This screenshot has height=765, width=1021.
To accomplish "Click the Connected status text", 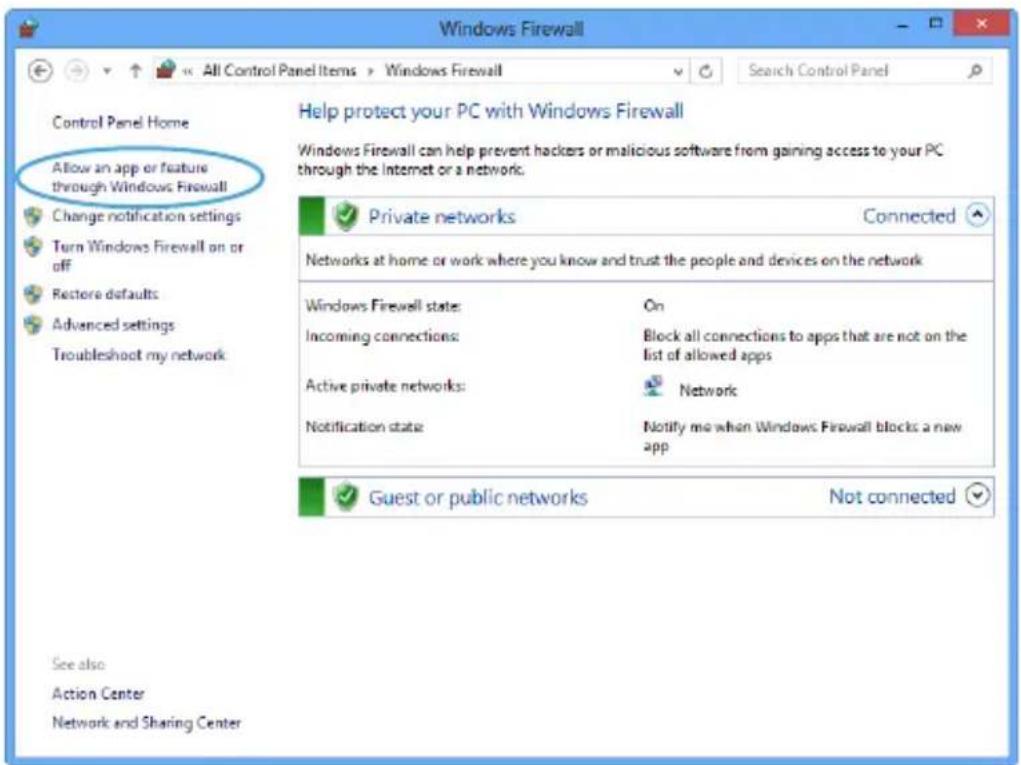I will click(909, 216).
